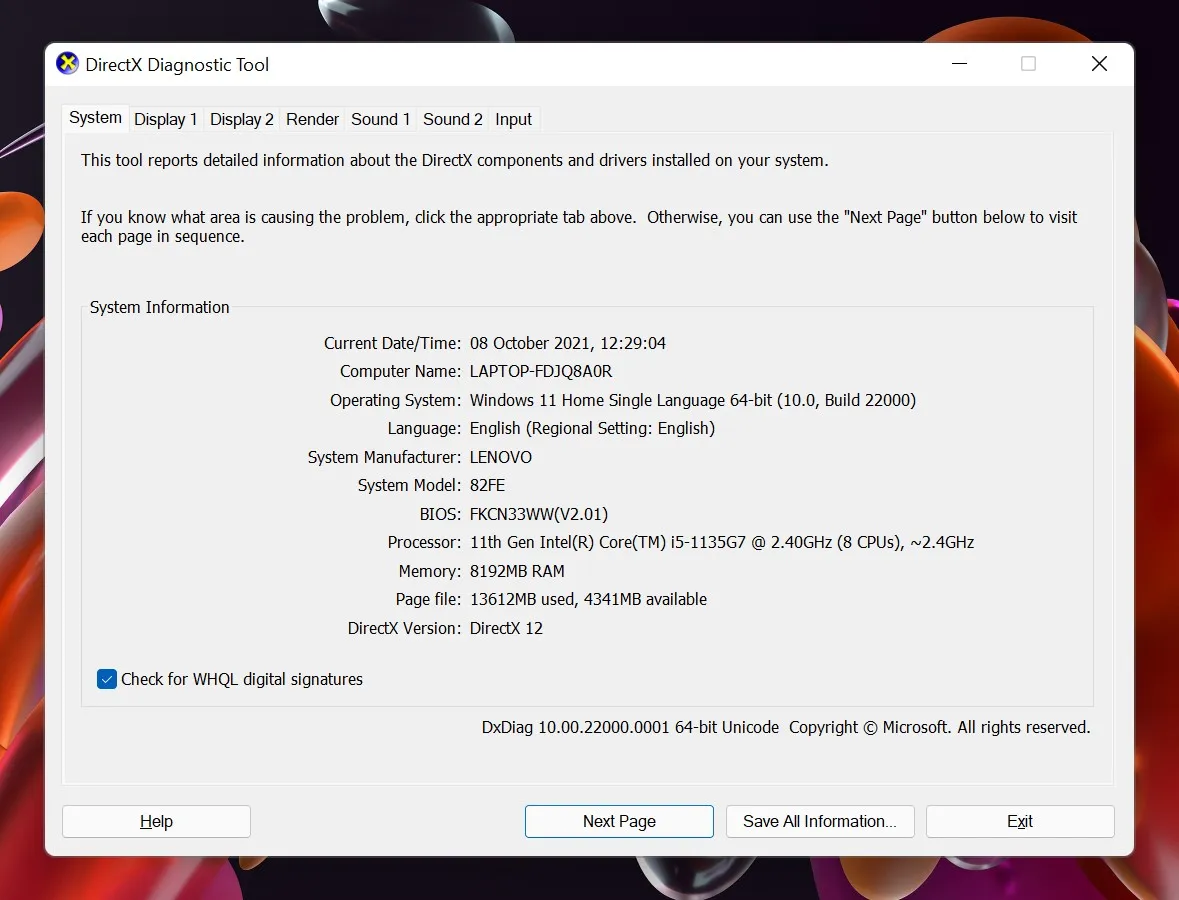The width and height of the screenshot is (1179, 900).
Task: Click the maximize window icon
Action: [x=1028, y=64]
